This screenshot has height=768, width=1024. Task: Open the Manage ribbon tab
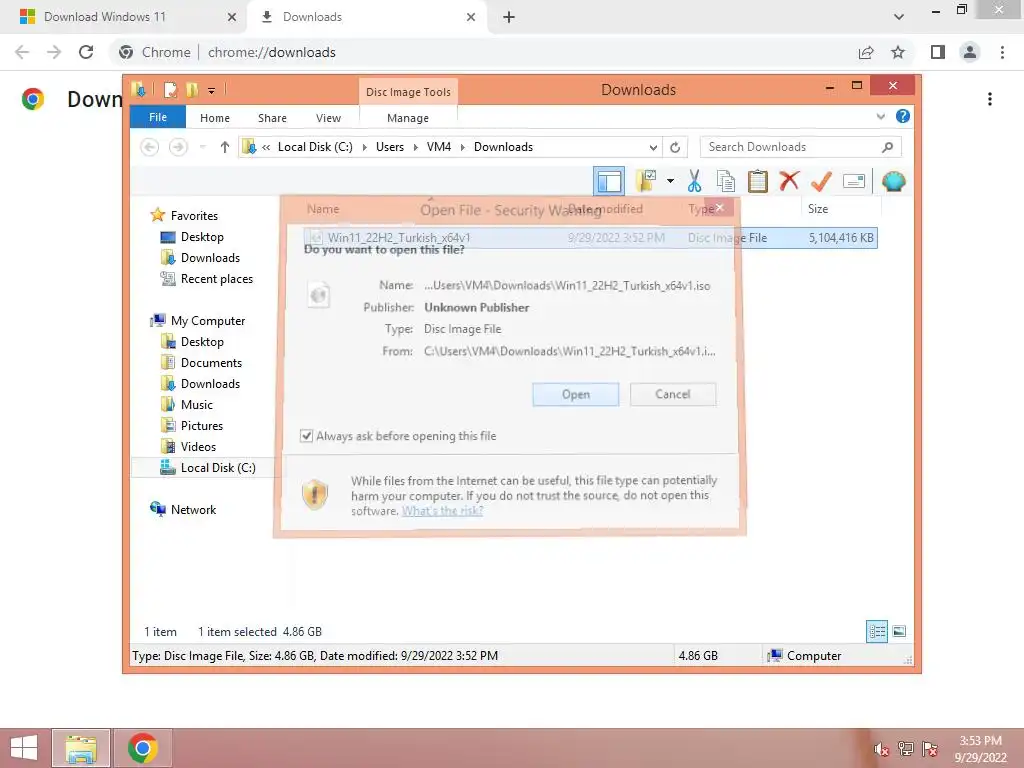coord(408,118)
